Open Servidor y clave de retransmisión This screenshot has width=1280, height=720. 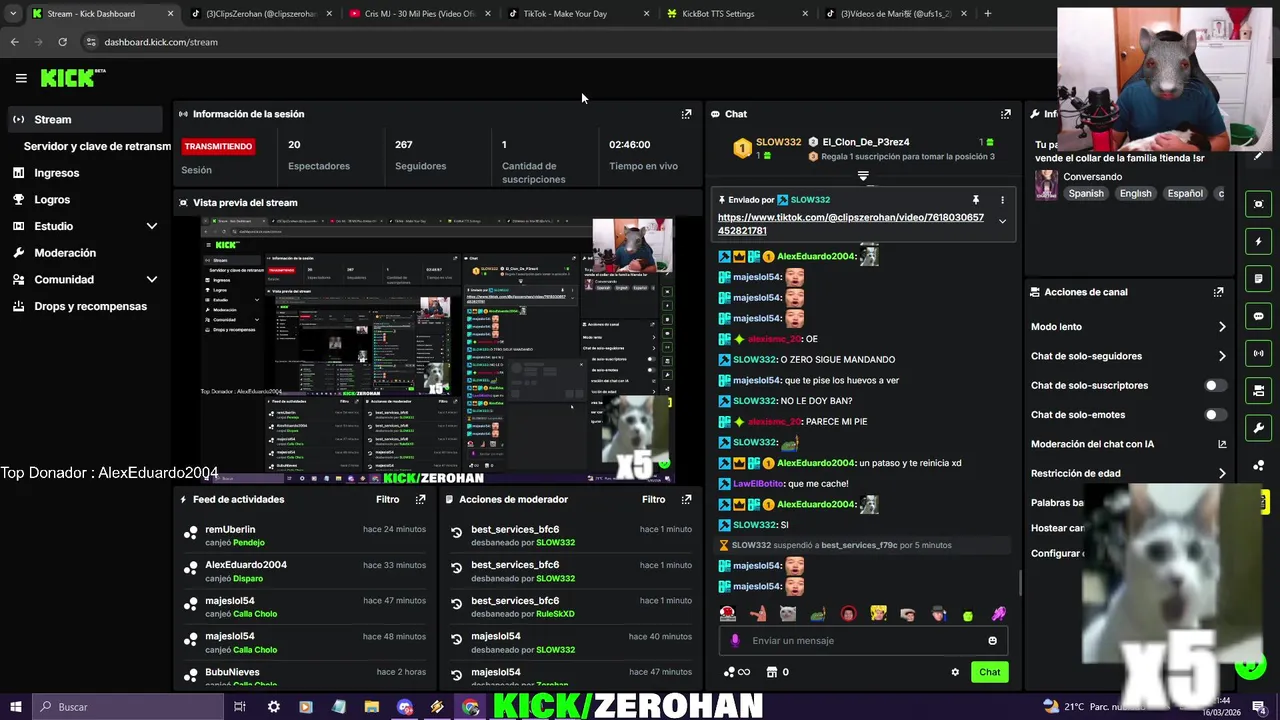click(97, 146)
